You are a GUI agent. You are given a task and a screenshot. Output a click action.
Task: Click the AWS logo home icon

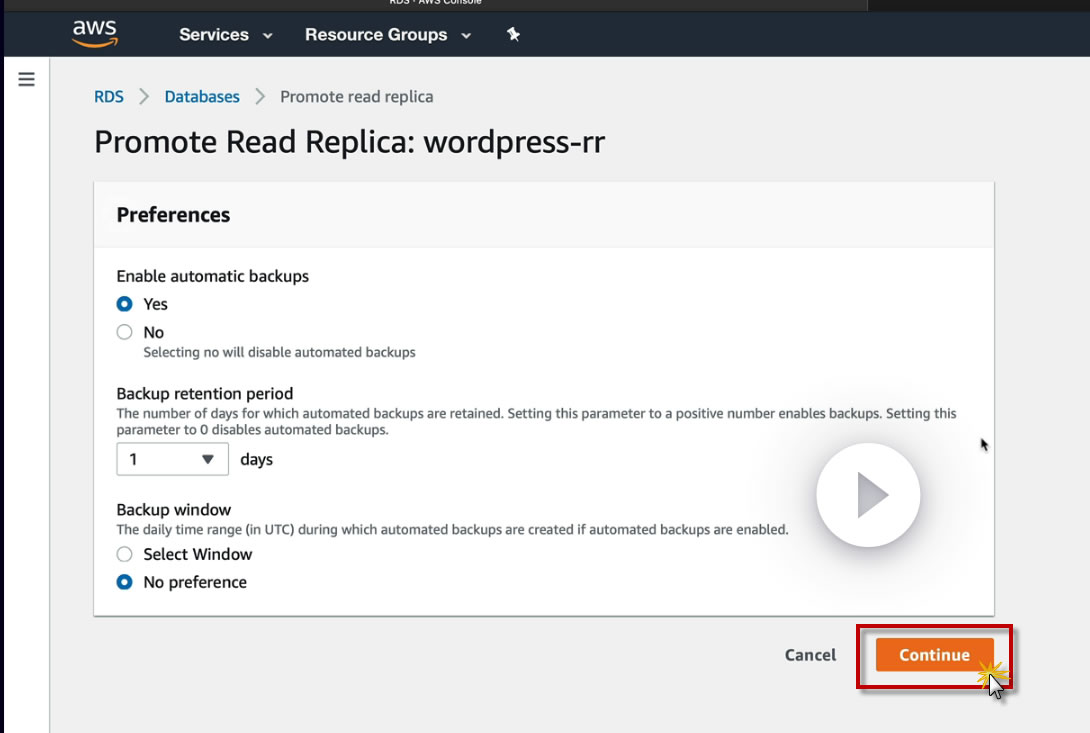pyautogui.click(x=95, y=34)
